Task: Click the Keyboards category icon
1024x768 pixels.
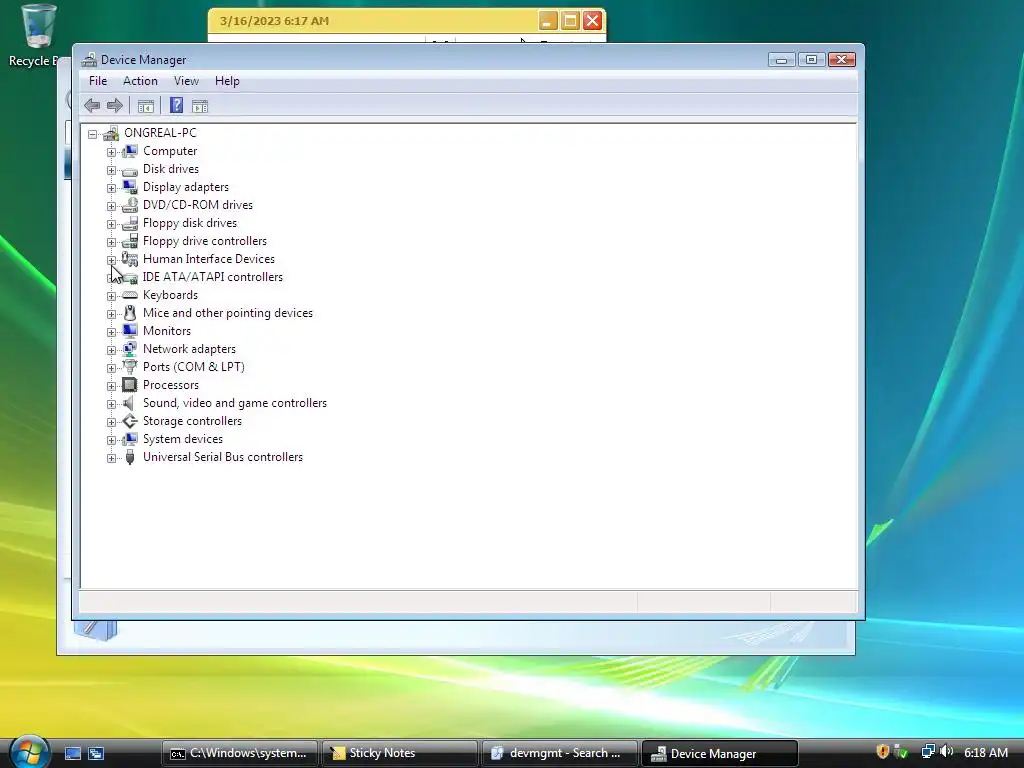Action: (130, 295)
